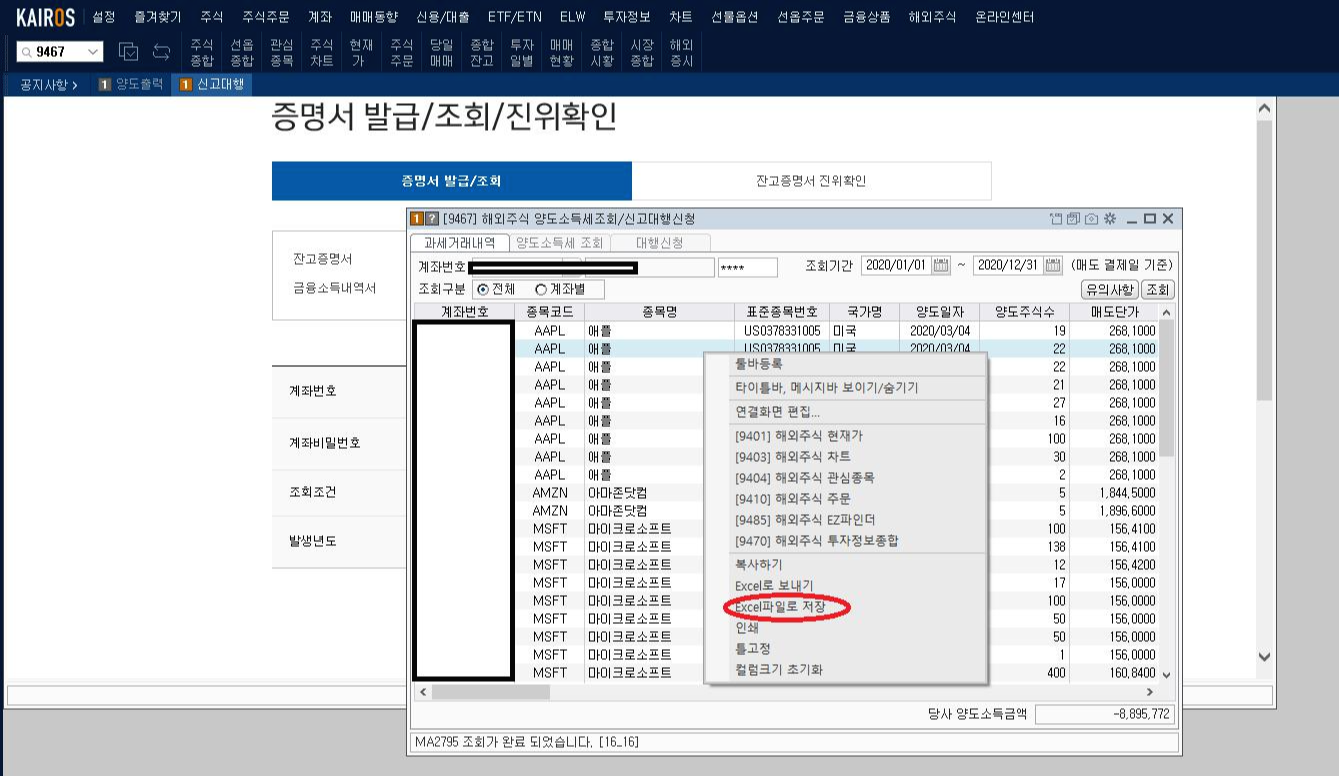Screen dimensions: 1339x776
Task: Click the 종목코드 column header
Action: tap(549, 312)
